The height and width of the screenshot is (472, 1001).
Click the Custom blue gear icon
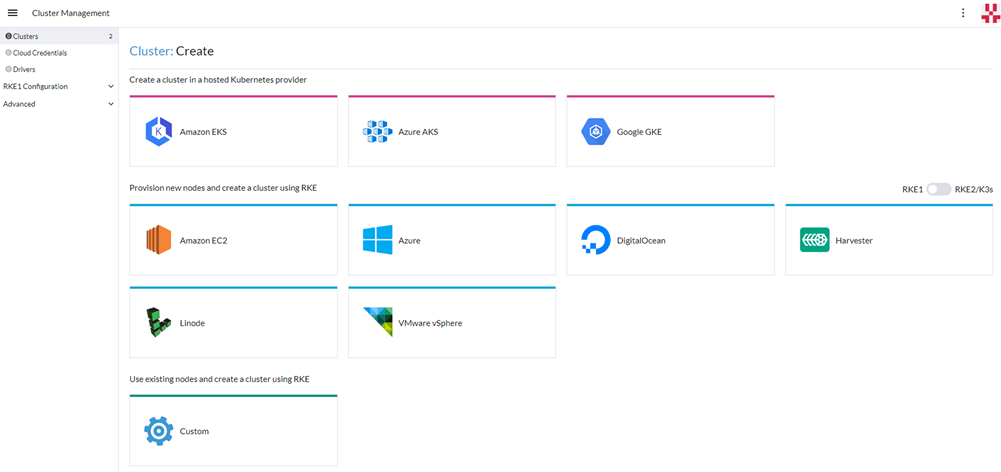[x=158, y=431]
